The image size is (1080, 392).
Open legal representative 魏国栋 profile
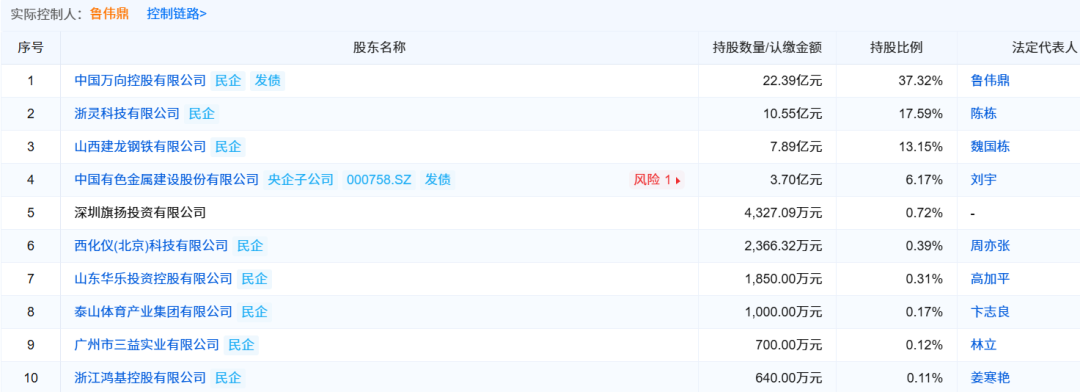click(x=990, y=147)
